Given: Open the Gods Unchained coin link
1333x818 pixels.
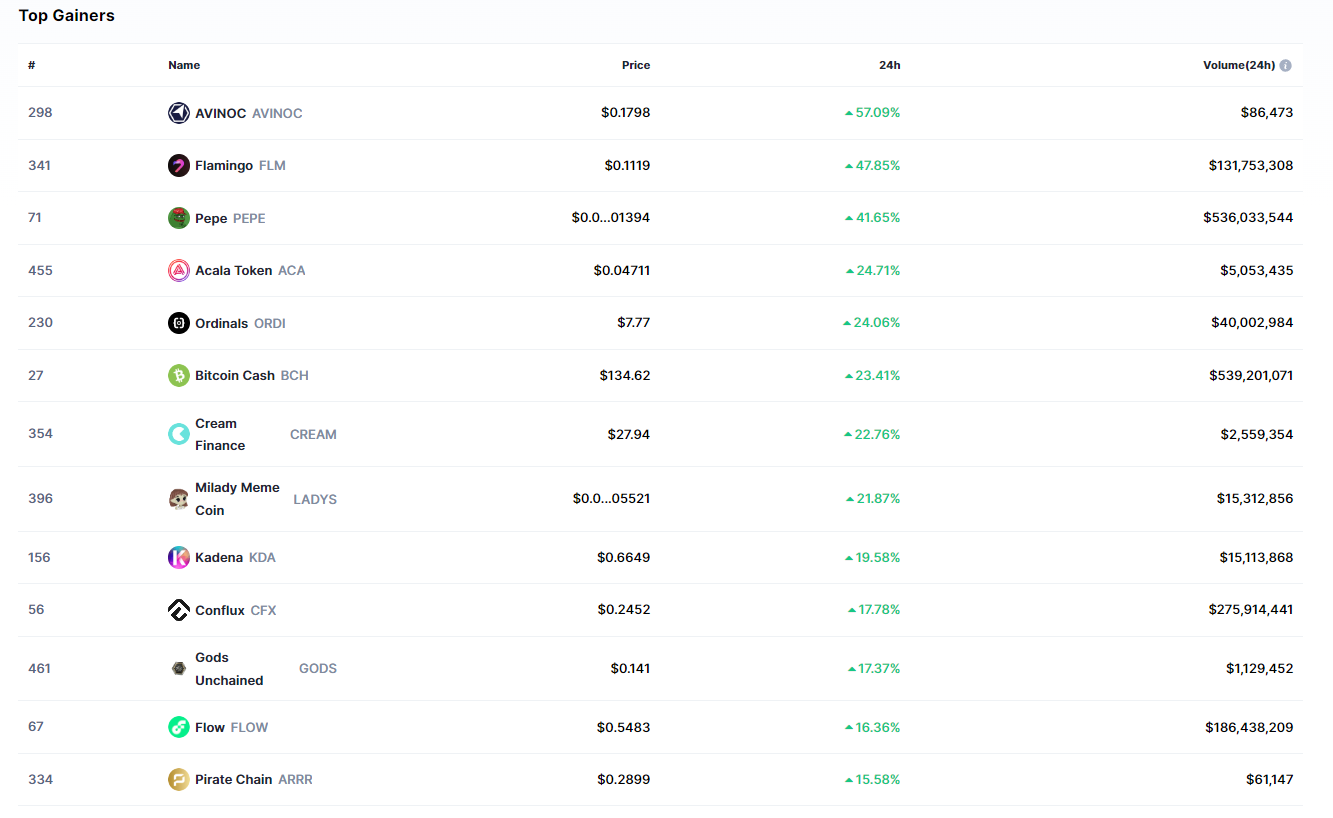Looking at the screenshot, I should click(x=229, y=668).
